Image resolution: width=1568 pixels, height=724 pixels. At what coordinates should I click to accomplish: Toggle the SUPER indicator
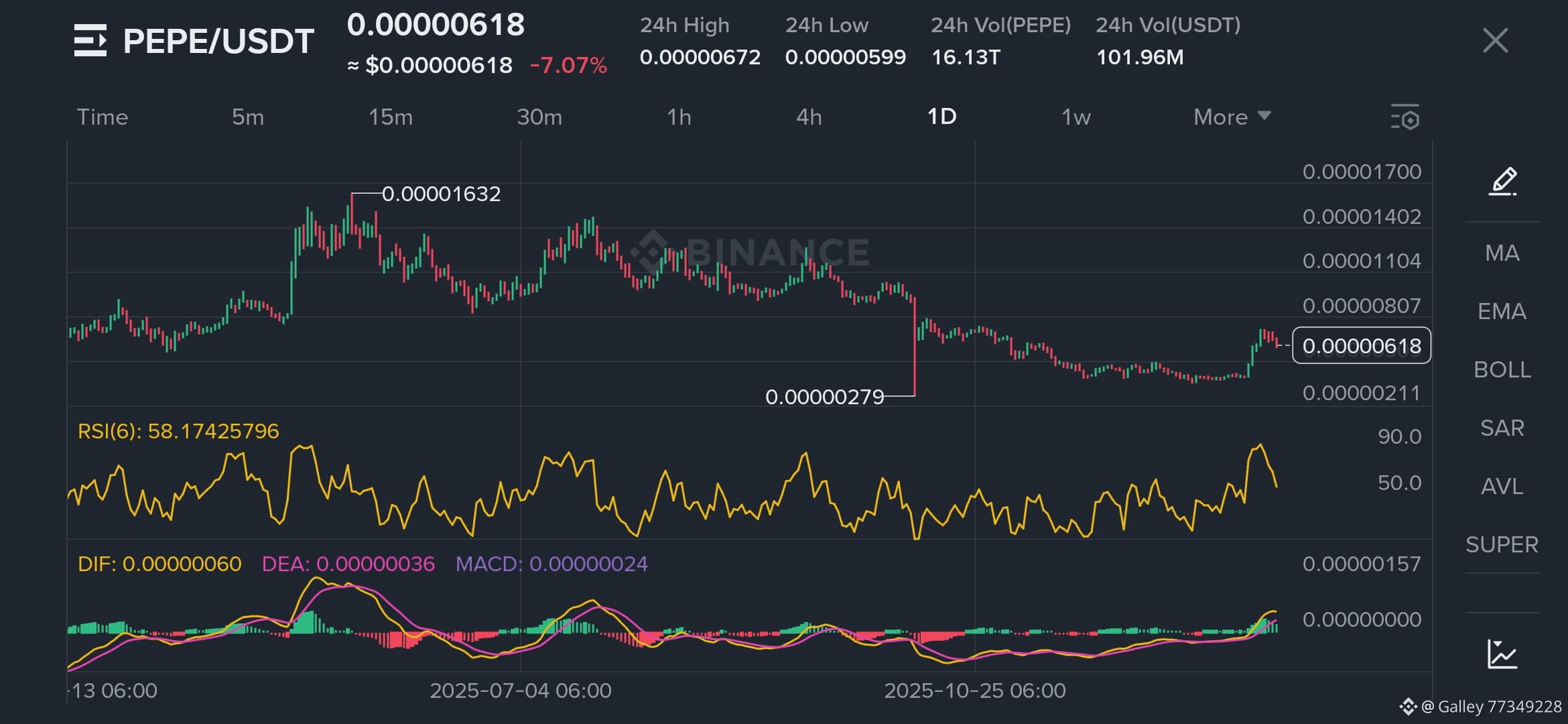[1502, 544]
